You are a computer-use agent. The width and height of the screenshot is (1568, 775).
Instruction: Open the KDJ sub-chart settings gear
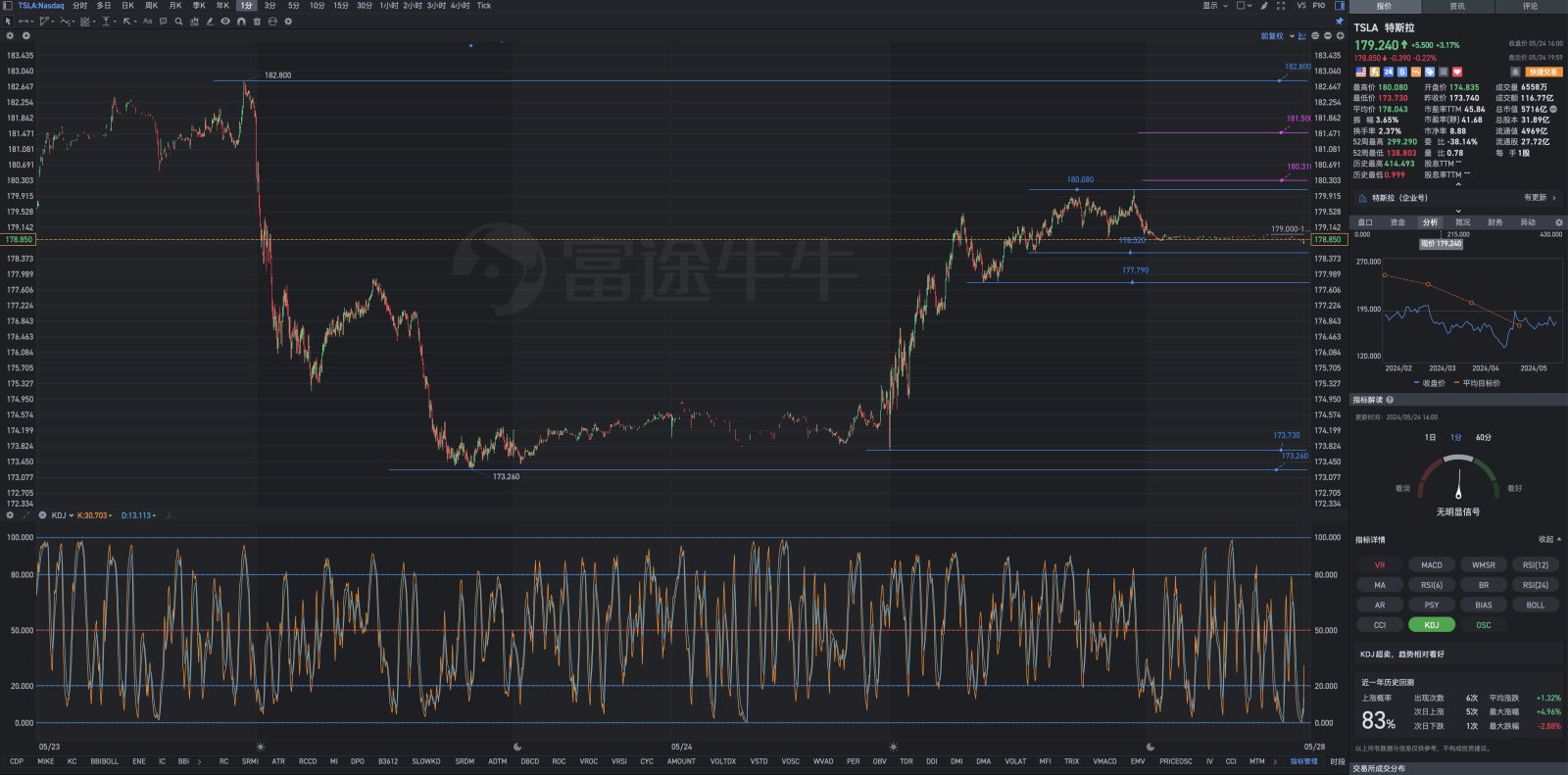pos(10,515)
